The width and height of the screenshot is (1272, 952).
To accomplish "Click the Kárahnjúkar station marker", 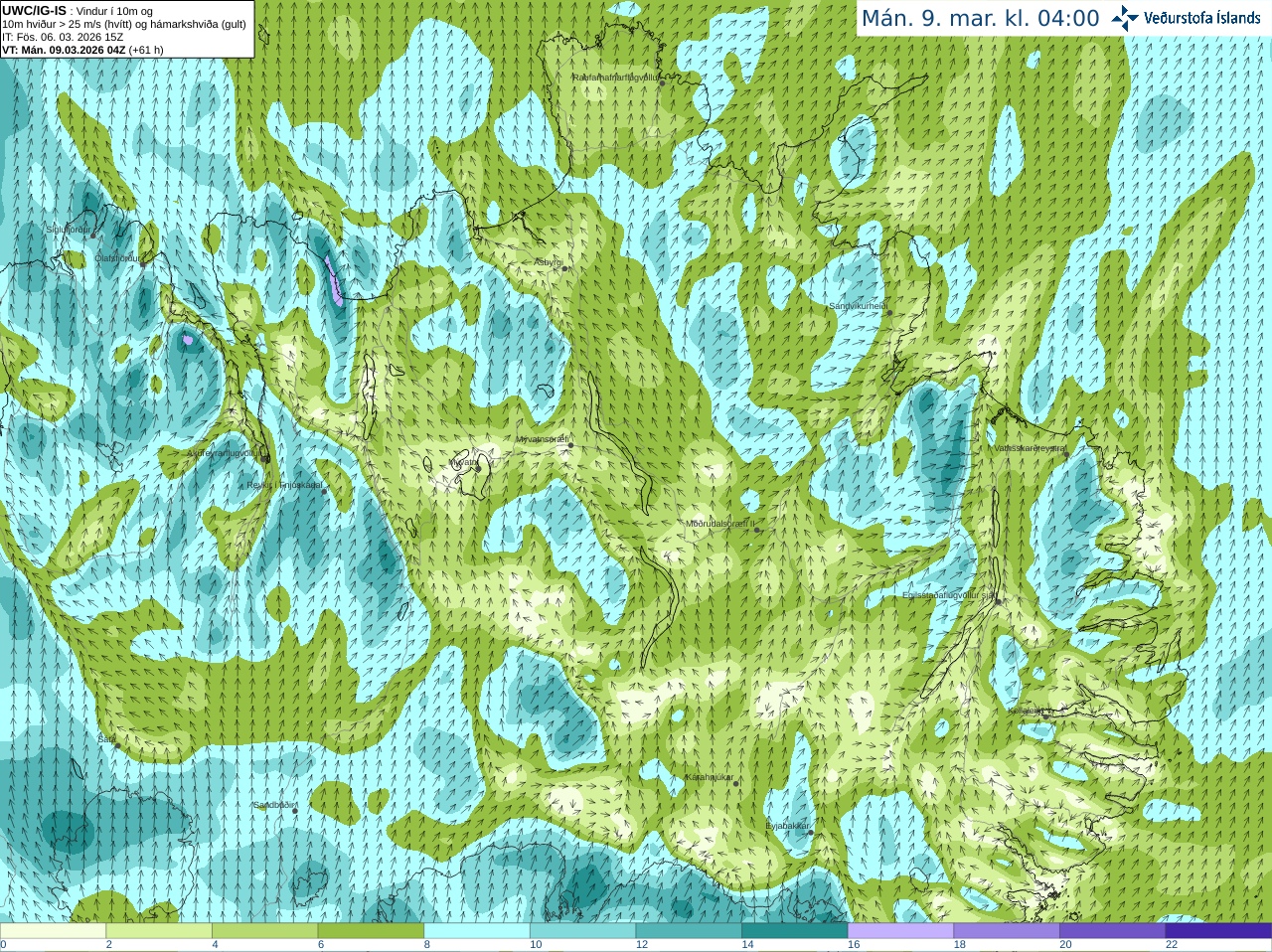I will (x=736, y=783).
